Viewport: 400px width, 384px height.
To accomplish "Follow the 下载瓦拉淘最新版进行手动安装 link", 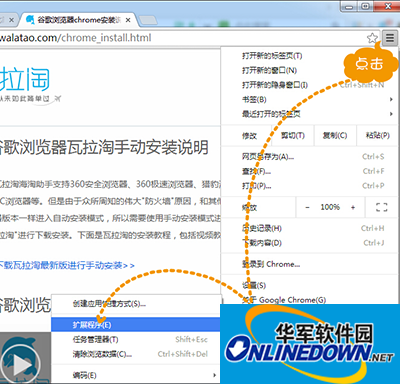I will click(67, 266).
